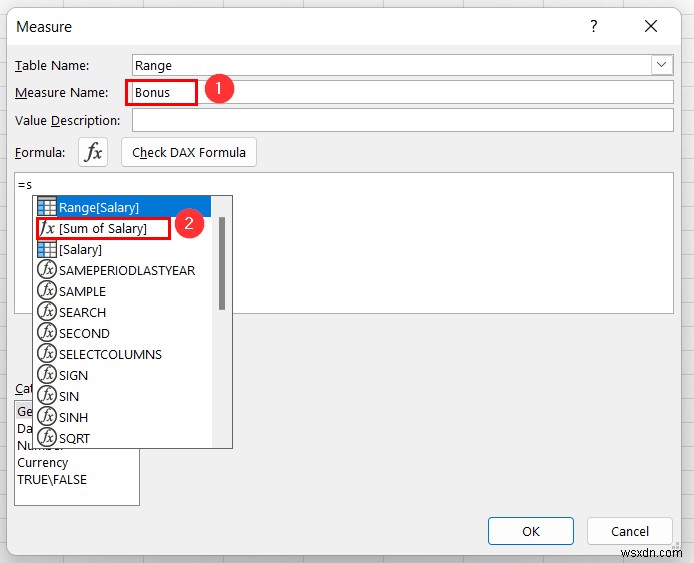The width and height of the screenshot is (694, 563).
Task: Close the Measure dialog
Action: tap(651, 26)
